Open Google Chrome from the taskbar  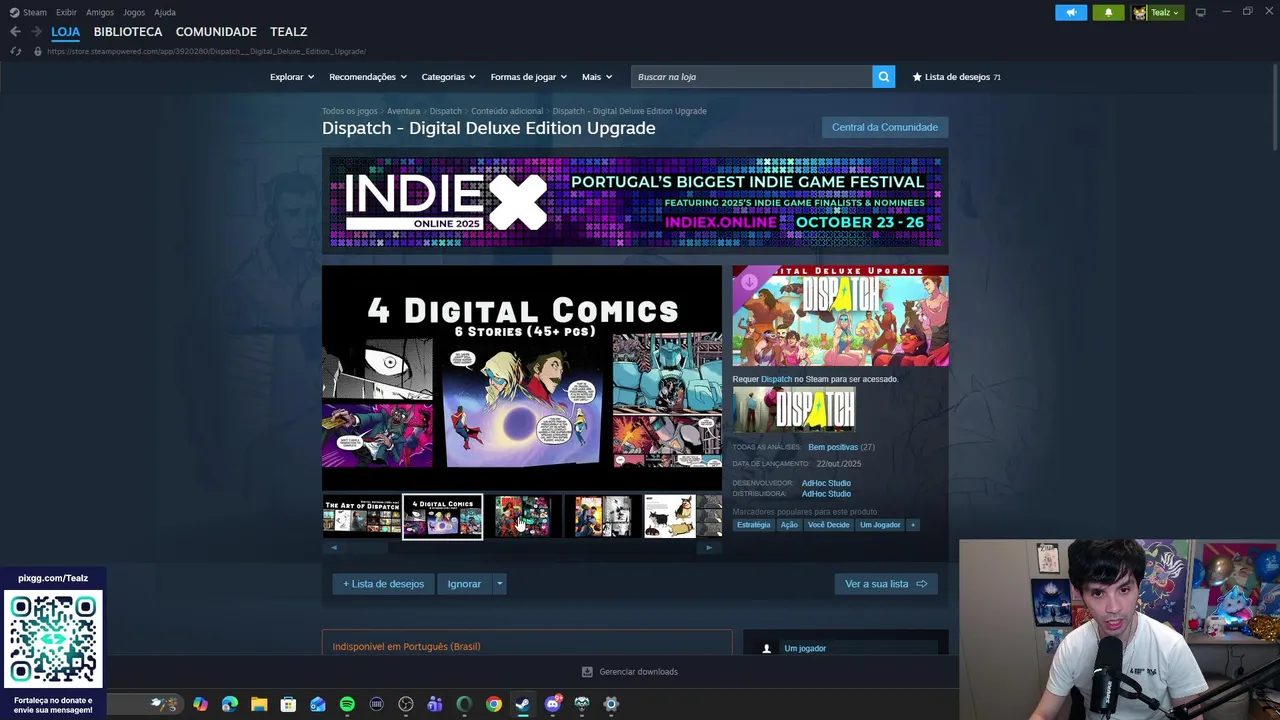coord(494,704)
